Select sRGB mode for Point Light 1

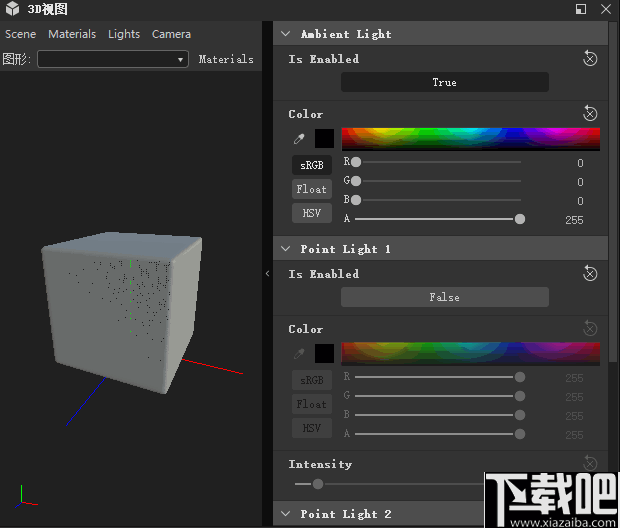(x=312, y=380)
